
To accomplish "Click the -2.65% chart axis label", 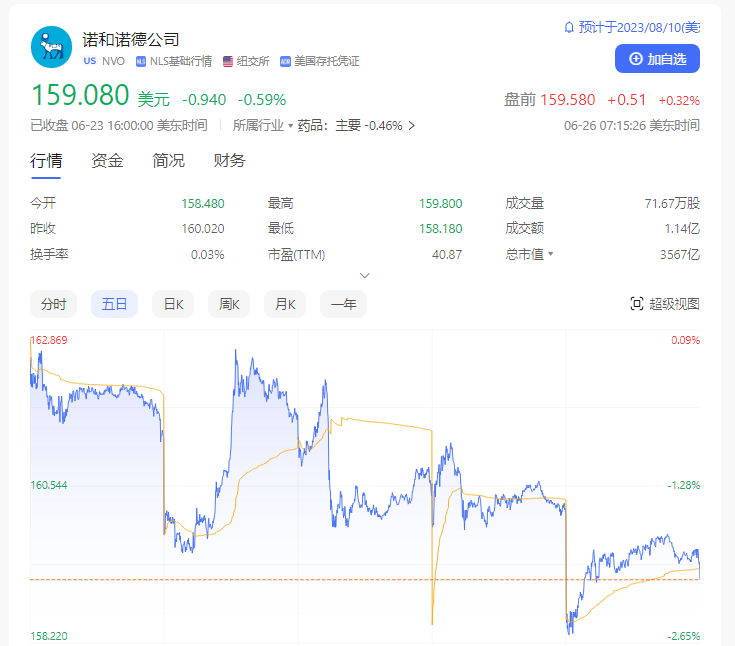I will point(683,636).
